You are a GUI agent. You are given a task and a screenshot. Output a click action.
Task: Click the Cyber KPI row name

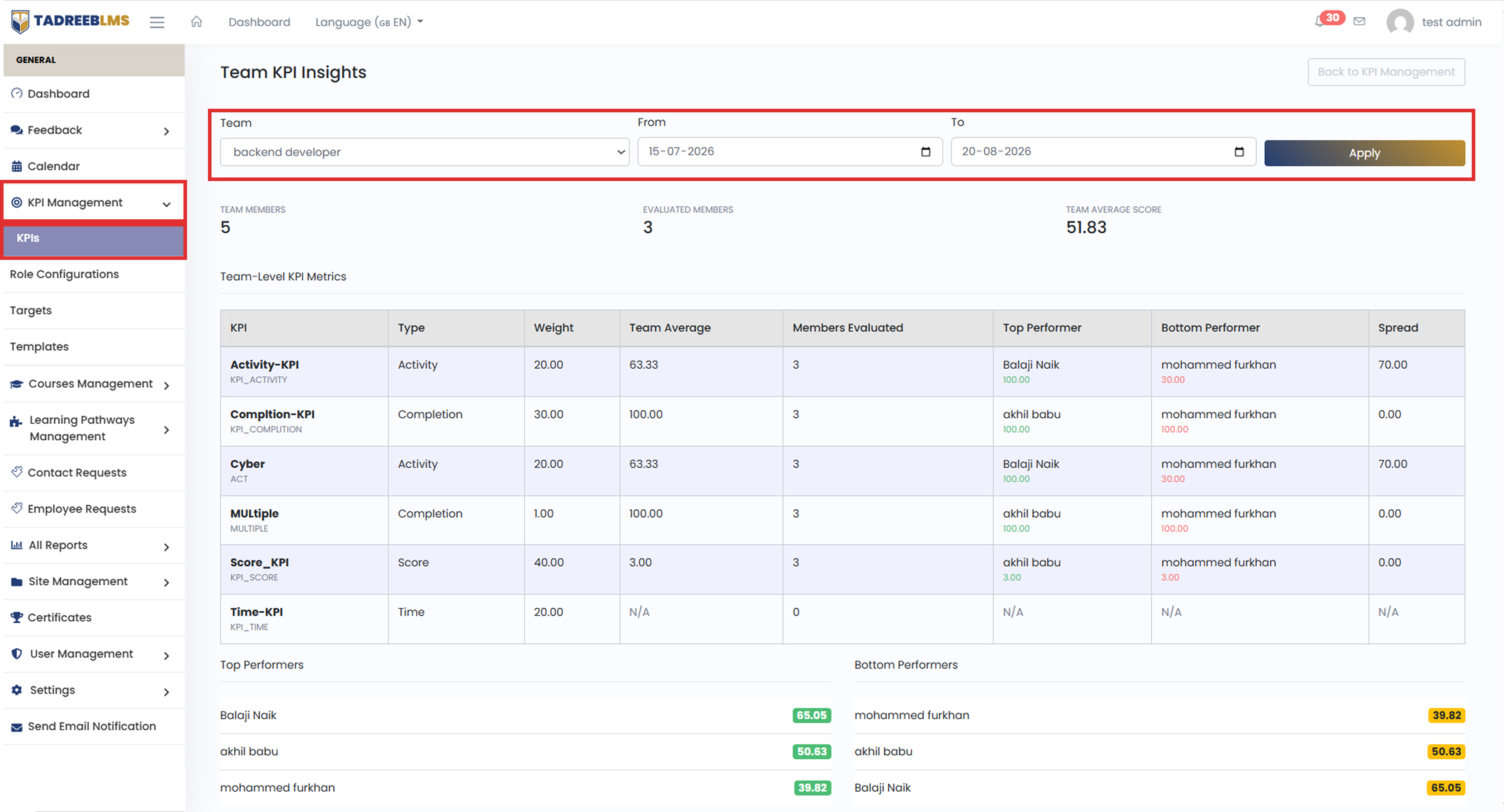point(248,463)
